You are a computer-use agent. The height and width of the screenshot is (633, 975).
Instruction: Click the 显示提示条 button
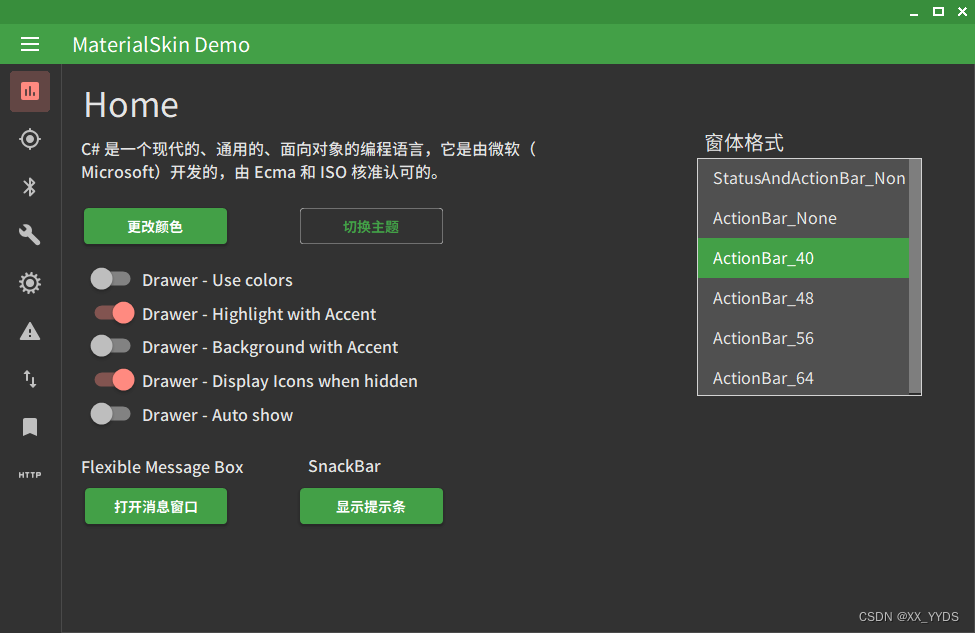371,506
